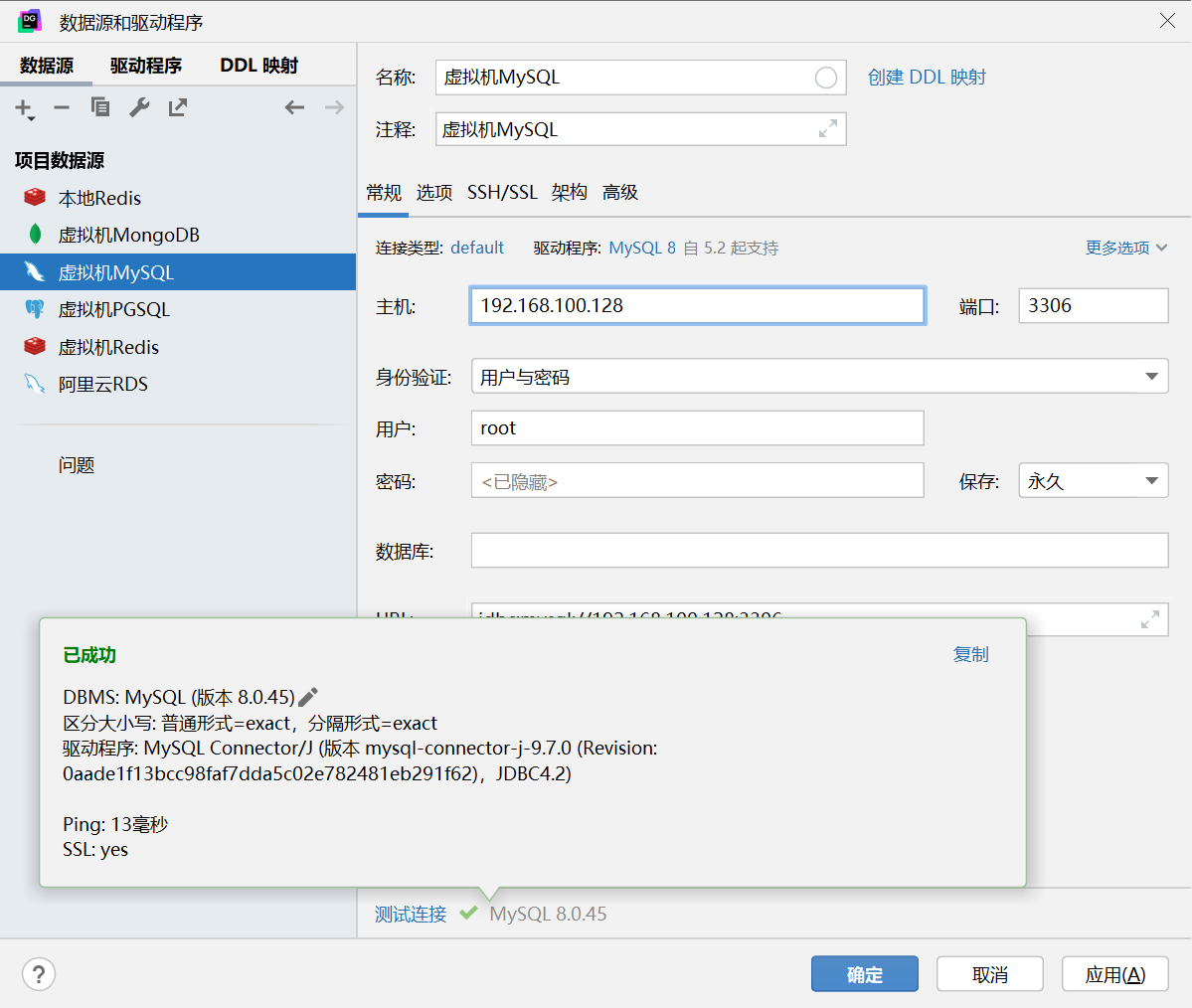This screenshot has width=1192, height=1008.
Task: Switch to the 驱动程序 tab
Action: pyautogui.click(x=146, y=66)
